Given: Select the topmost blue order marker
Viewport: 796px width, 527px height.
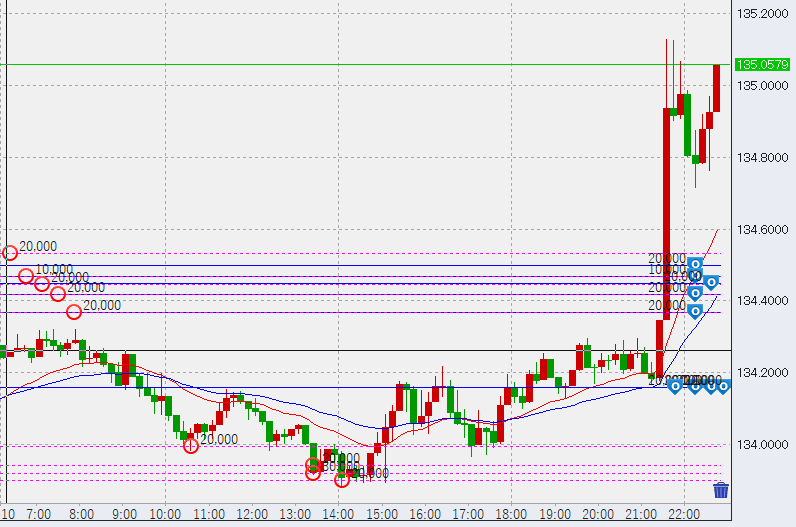Looking at the screenshot, I should (695, 265).
